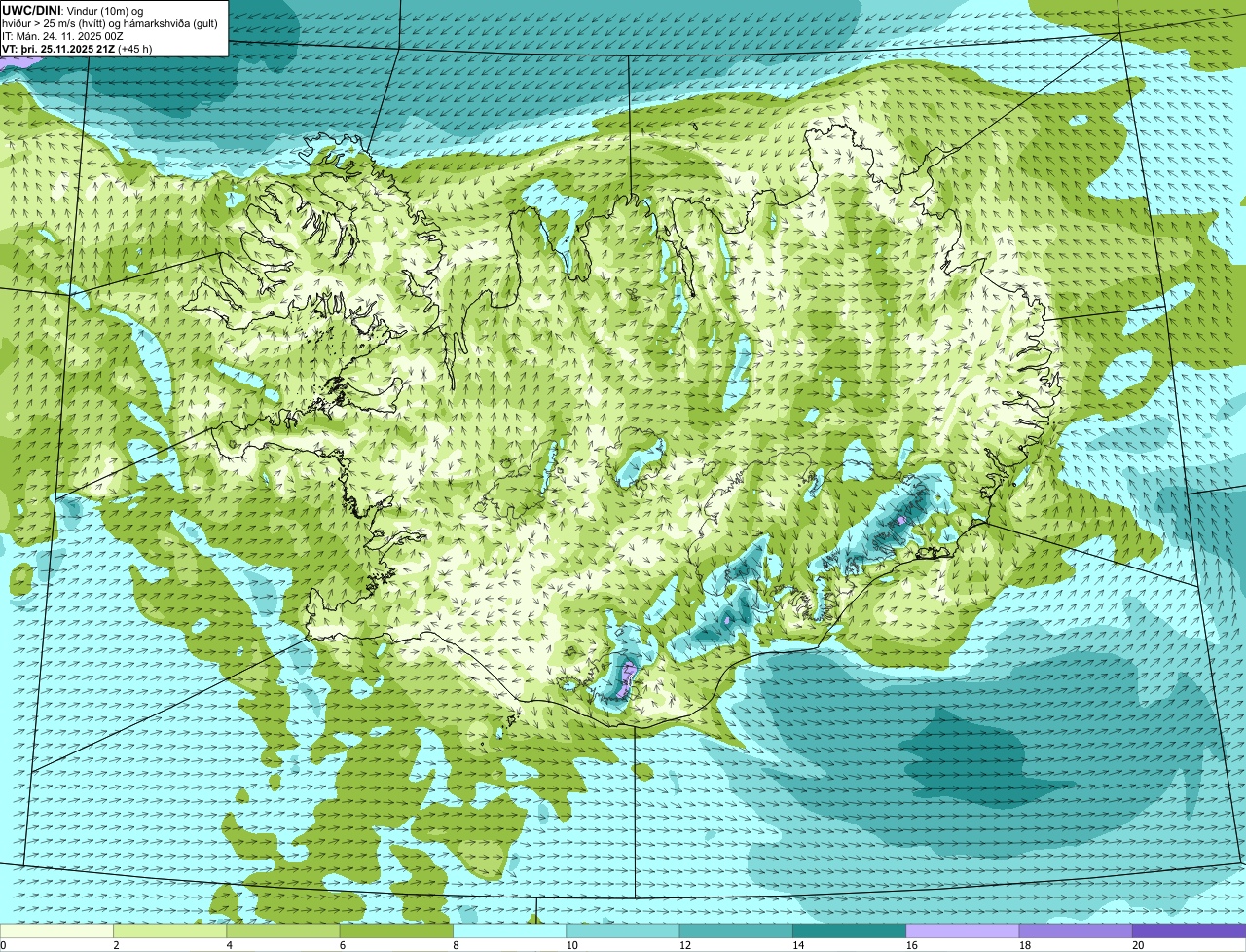Click the 4–6 m/s green legend swatch
Screen dimensions: 1246x952
click(x=283, y=932)
